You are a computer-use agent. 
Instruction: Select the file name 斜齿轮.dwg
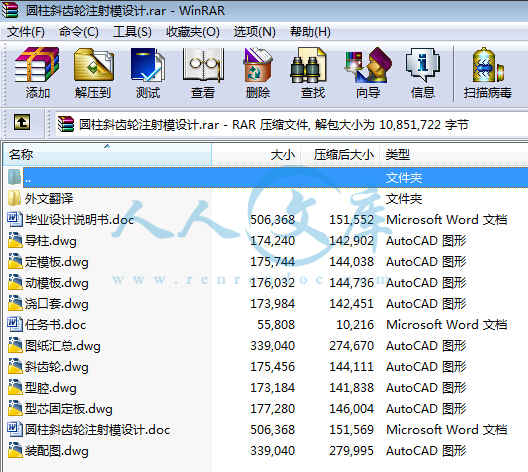pos(57,367)
